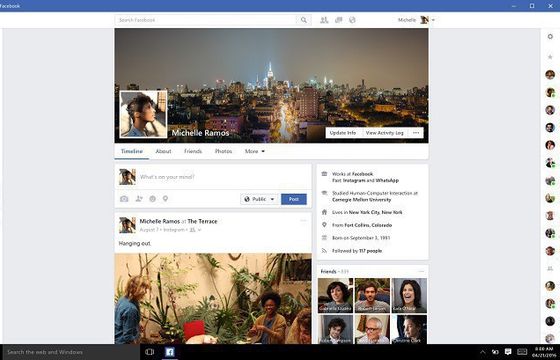Image resolution: width=560 pixels, height=360 pixels.
Task: Open the Friends tab
Action: point(193,151)
